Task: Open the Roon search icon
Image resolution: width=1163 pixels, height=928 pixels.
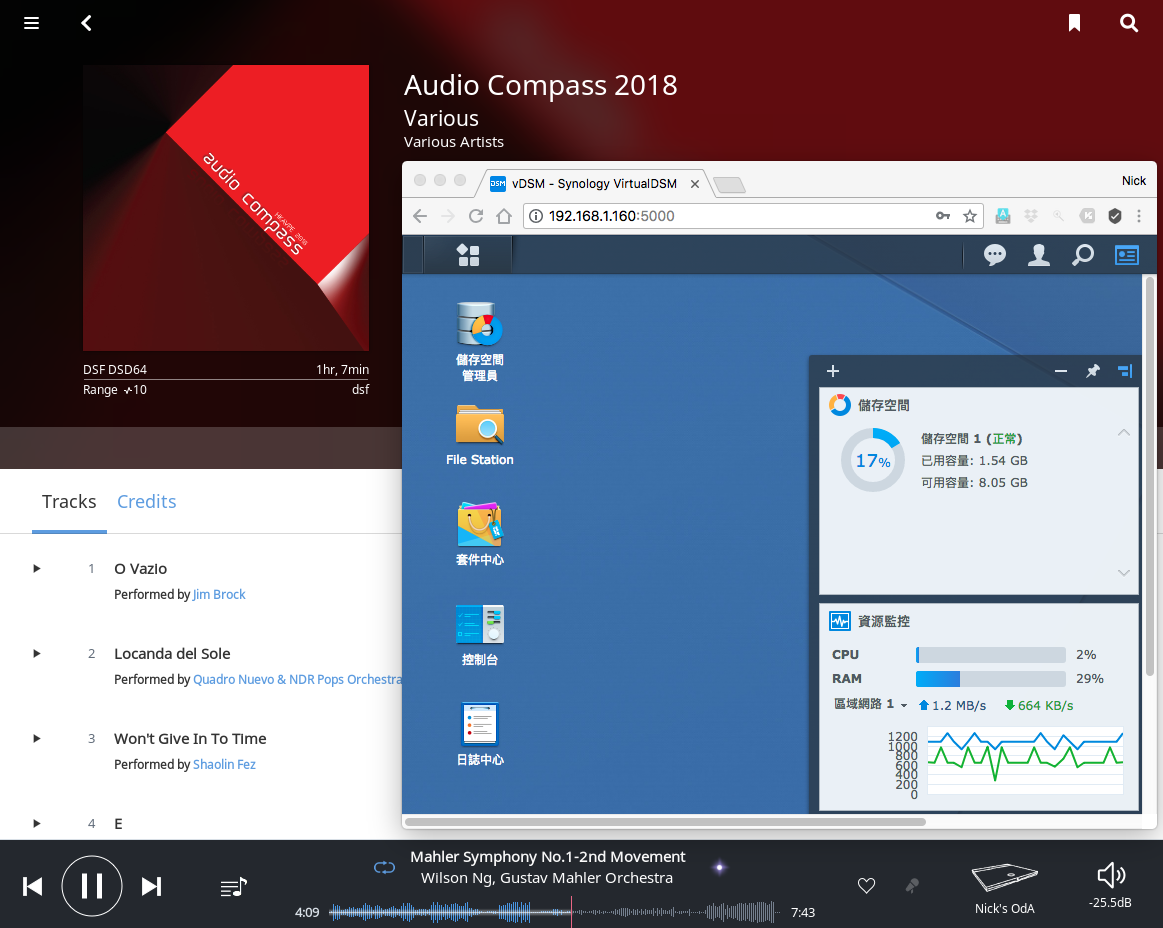Action: click(1128, 23)
